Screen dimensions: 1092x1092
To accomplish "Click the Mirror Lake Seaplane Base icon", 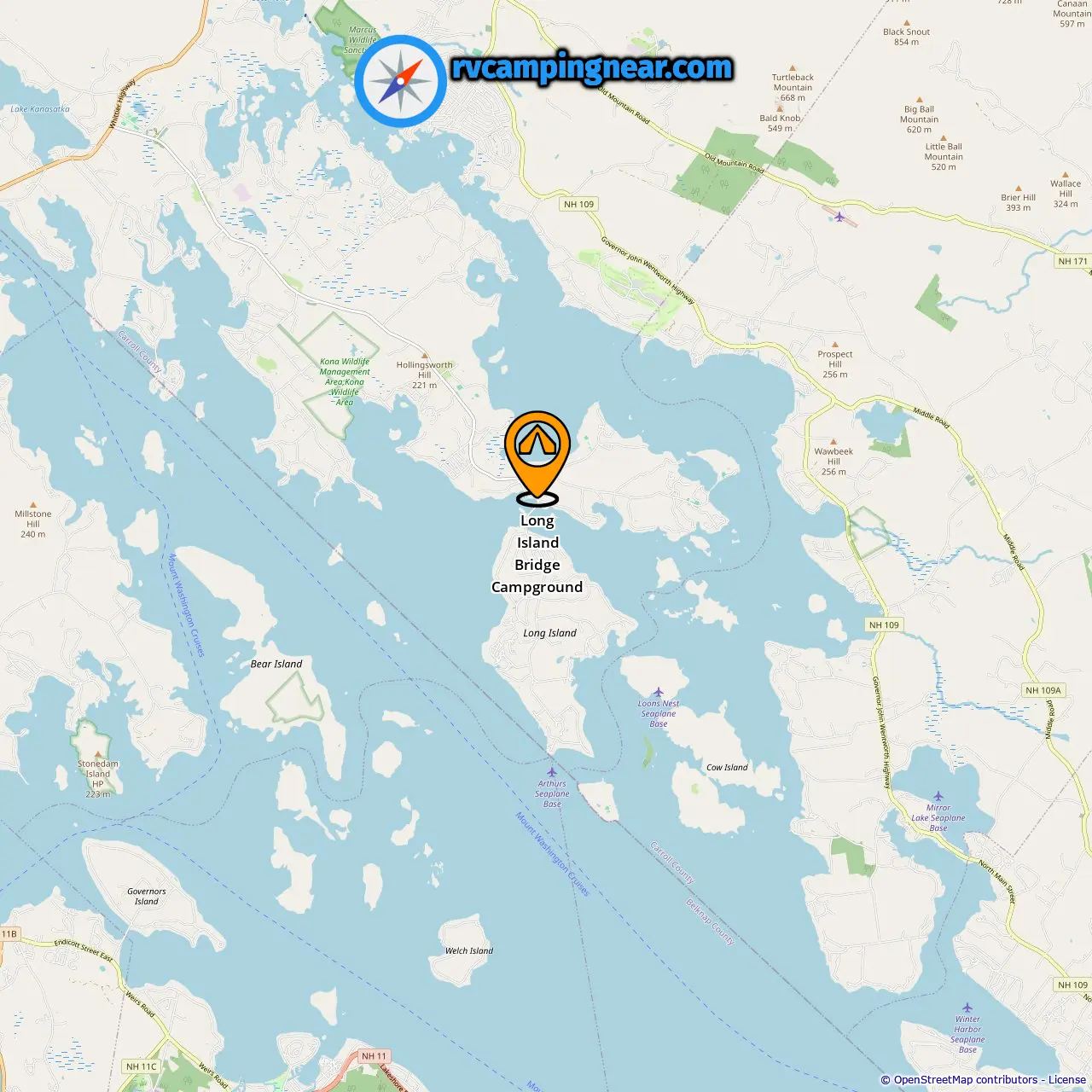I will [938, 796].
